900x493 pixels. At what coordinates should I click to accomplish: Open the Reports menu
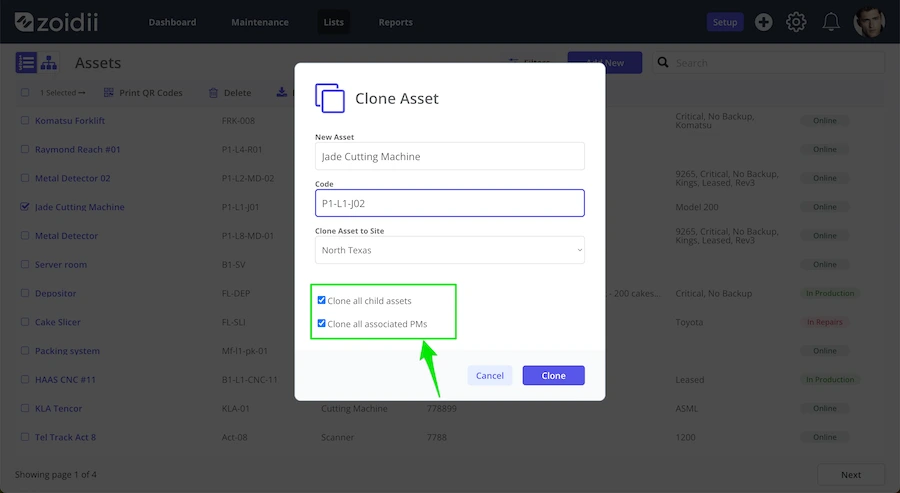pyautogui.click(x=395, y=22)
